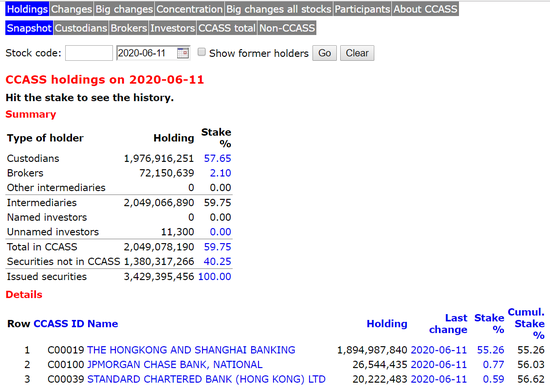Open the Non-CCASS sub-tab
Image resolution: width=550 pixels, height=388 pixels.
[x=287, y=28]
